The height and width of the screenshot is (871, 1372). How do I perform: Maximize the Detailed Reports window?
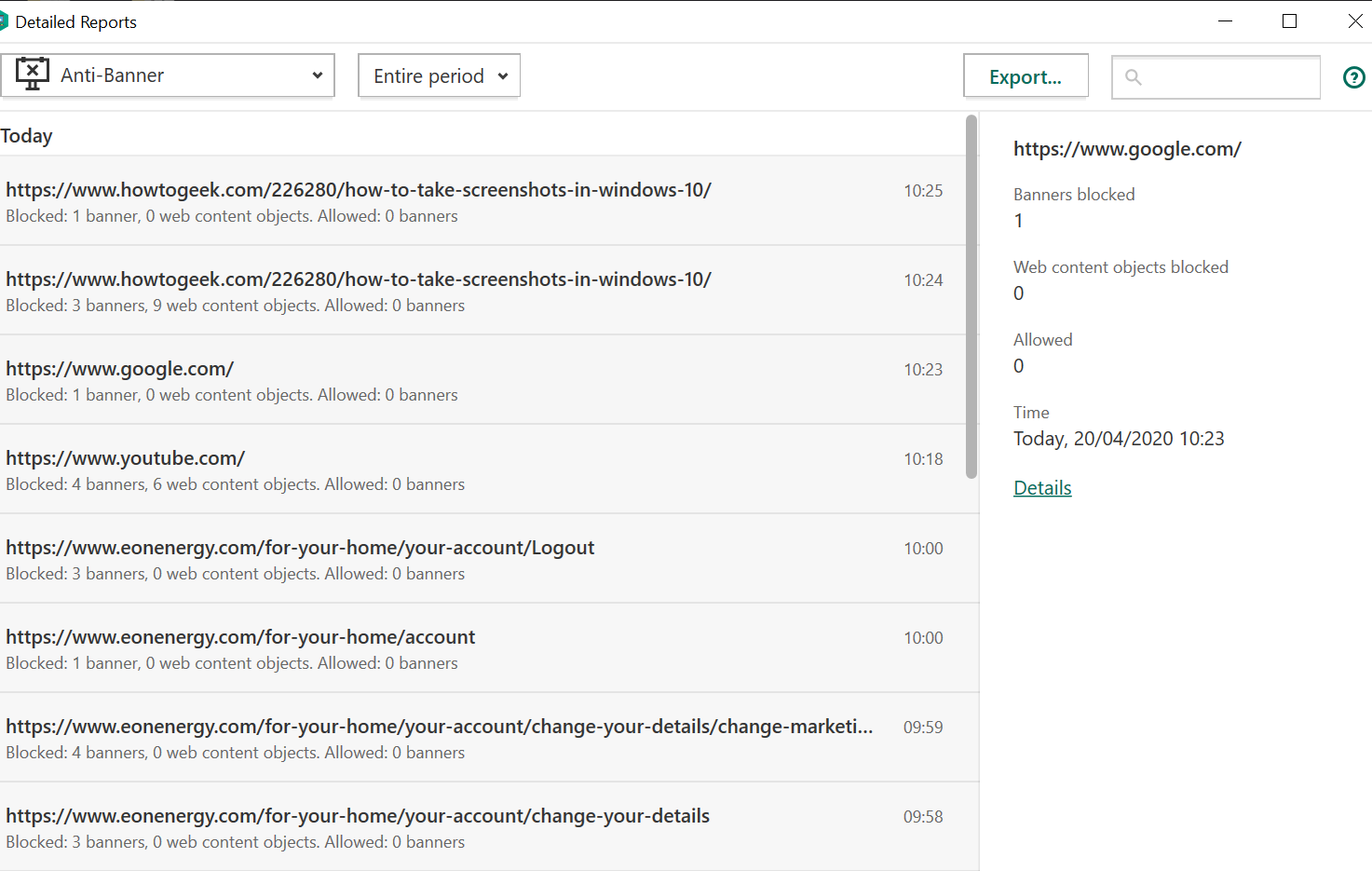[x=1289, y=21]
